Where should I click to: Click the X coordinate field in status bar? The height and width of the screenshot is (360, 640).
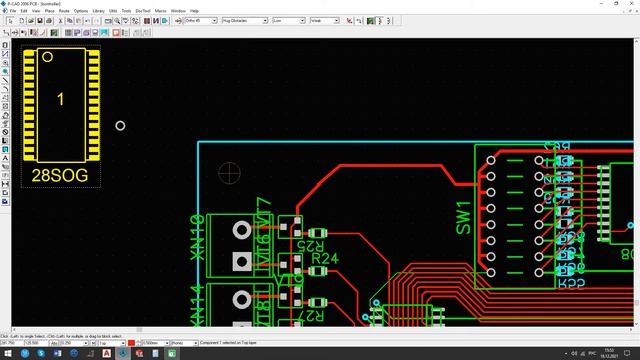coord(12,343)
